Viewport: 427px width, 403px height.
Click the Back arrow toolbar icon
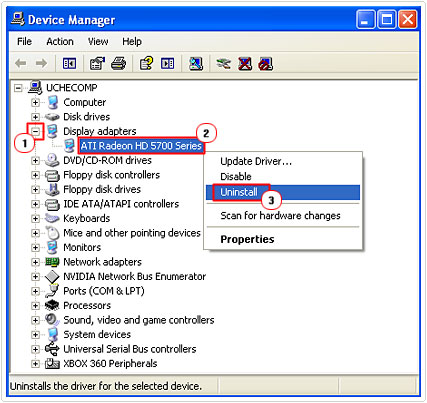(x=21, y=63)
